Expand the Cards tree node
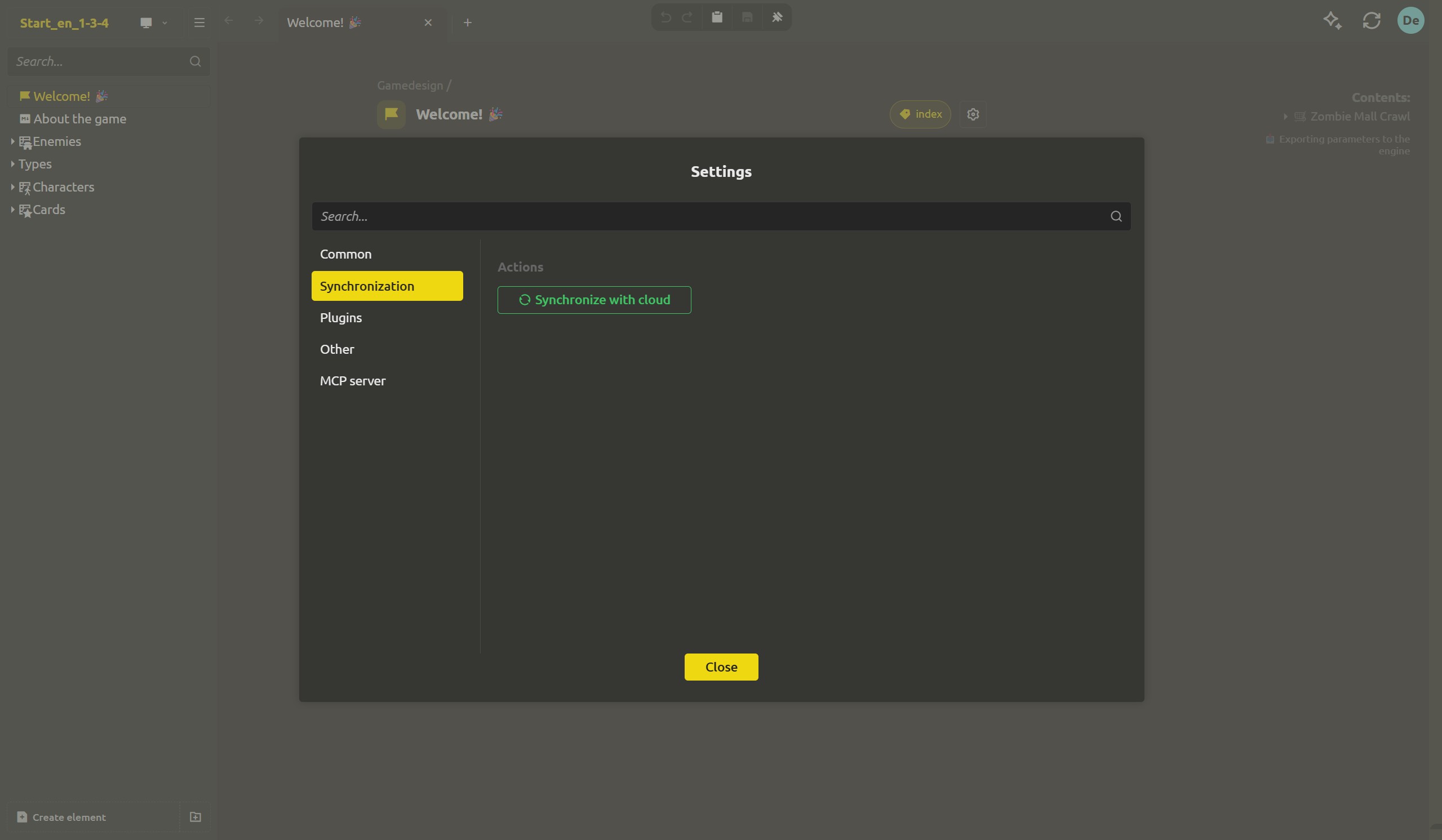 (x=12, y=210)
